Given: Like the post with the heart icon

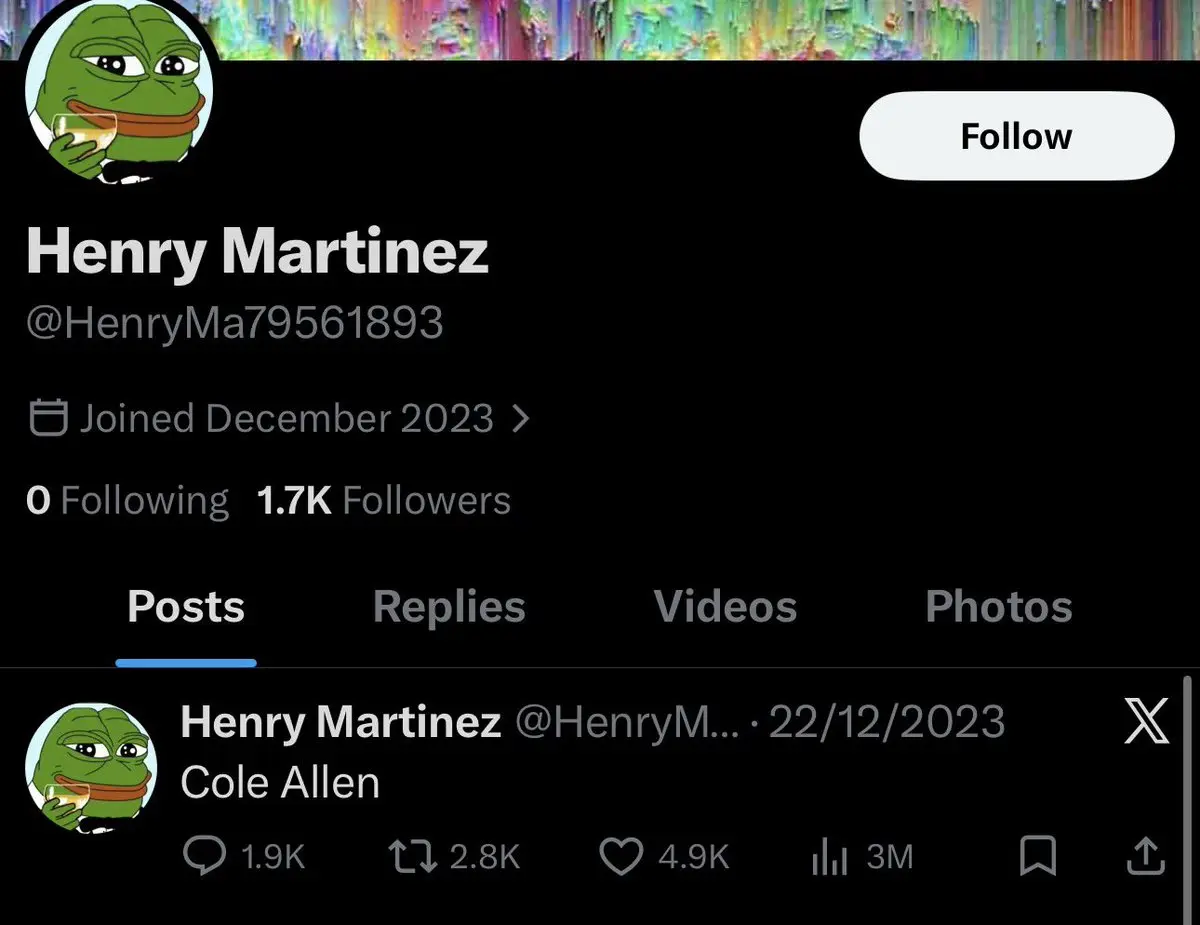Looking at the screenshot, I should point(620,857).
